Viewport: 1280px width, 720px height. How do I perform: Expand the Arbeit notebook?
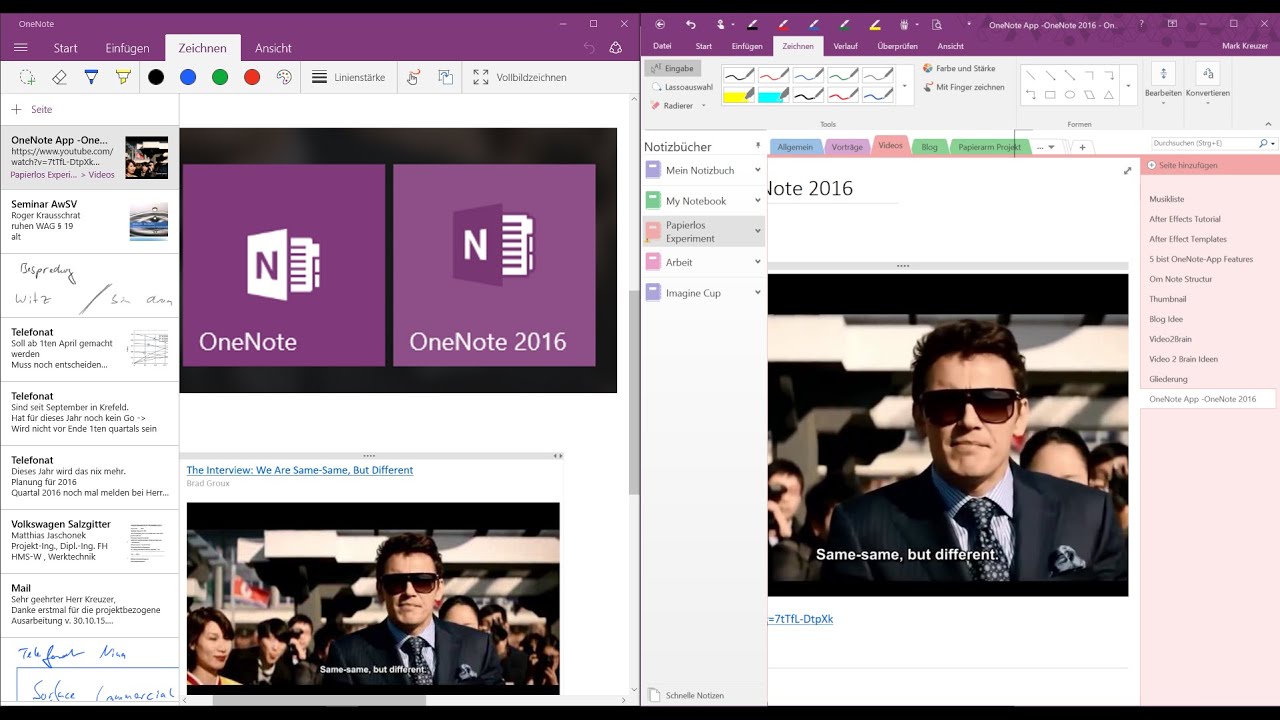(x=757, y=262)
